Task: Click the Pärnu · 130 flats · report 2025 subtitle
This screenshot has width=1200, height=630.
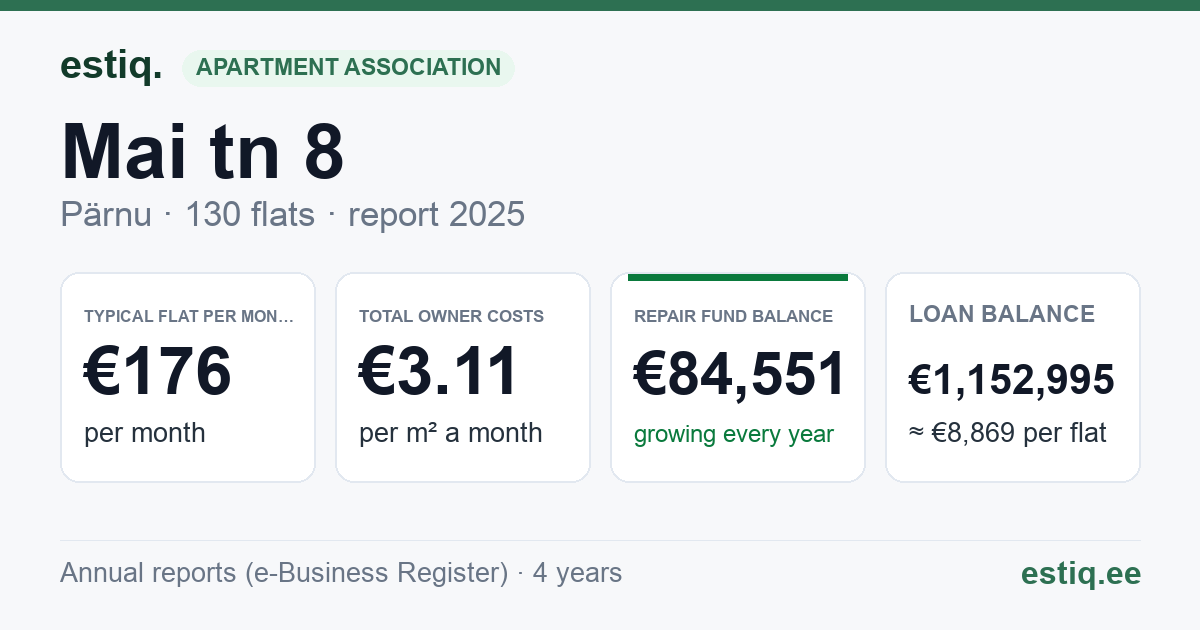Action: click(292, 214)
